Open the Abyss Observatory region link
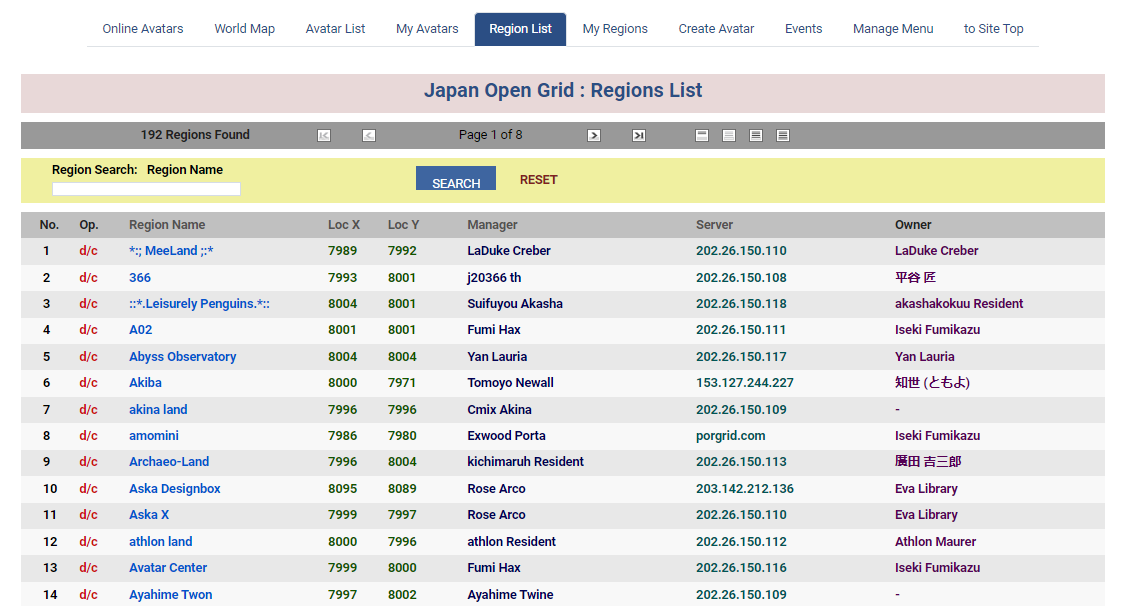Screen dimensions: 1132x606 pyautogui.click(x=182, y=357)
